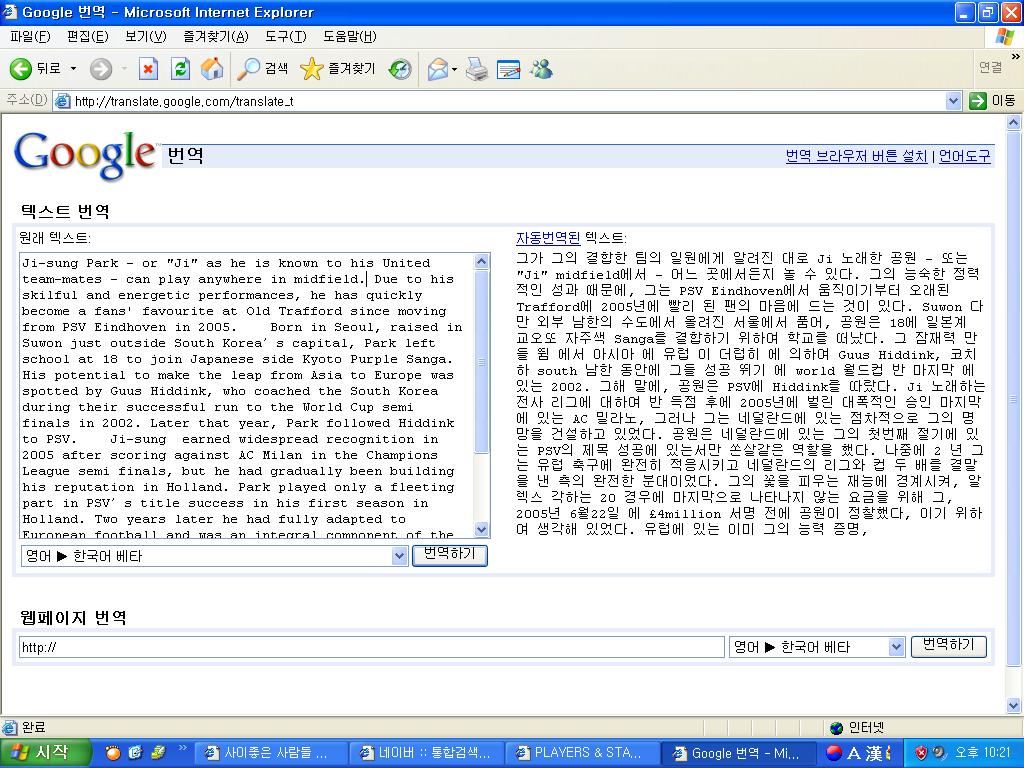
Task: Open webpage translation language dropdown
Action: click(x=896, y=647)
